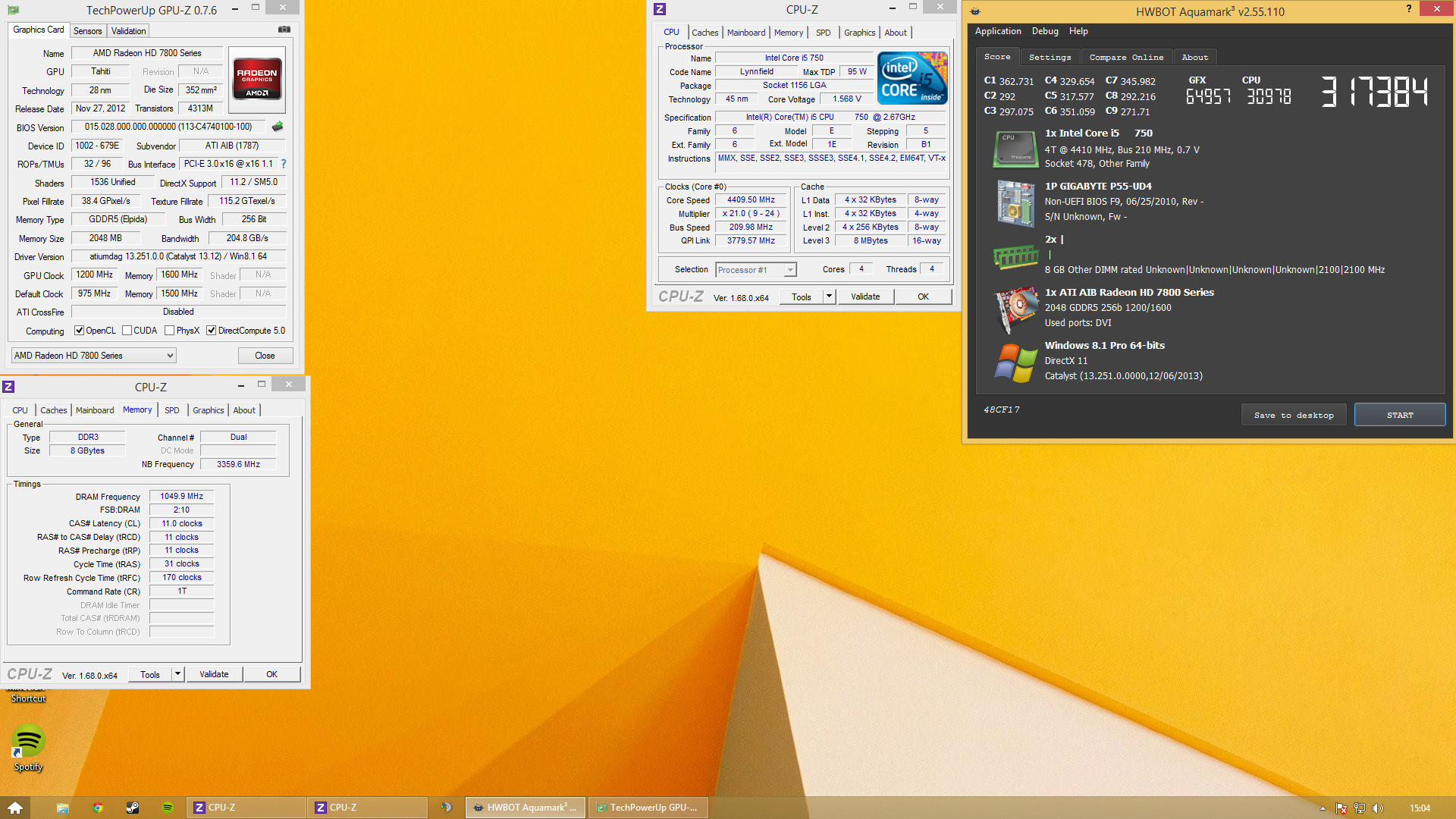
Task: Switch to Settings tab in Aquamark
Action: coord(1050,58)
